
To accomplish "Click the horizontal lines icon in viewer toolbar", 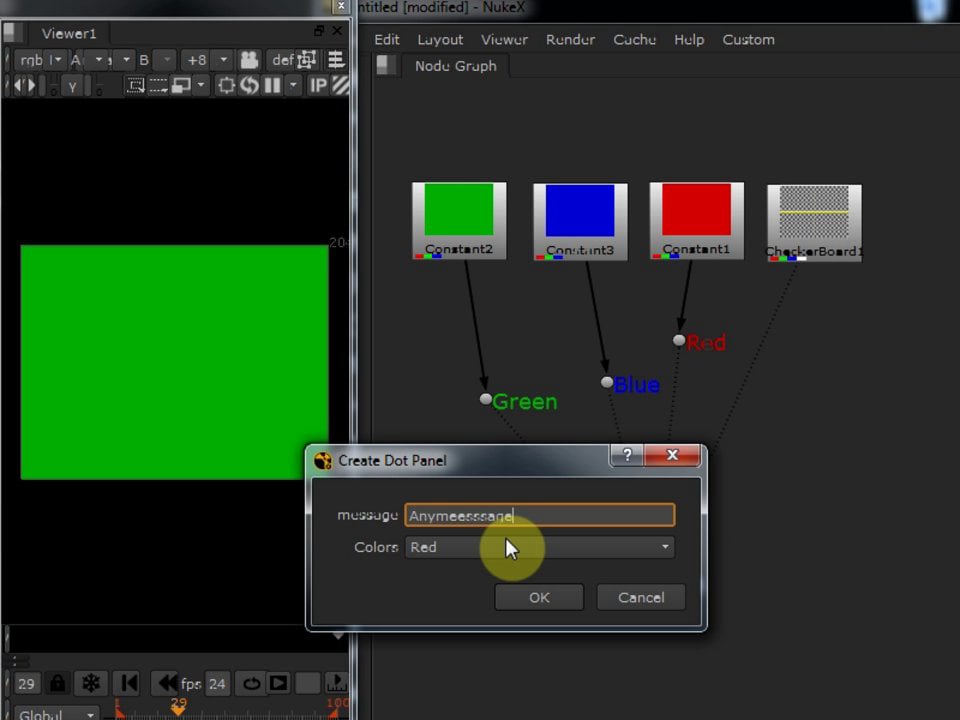I will (x=336, y=60).
